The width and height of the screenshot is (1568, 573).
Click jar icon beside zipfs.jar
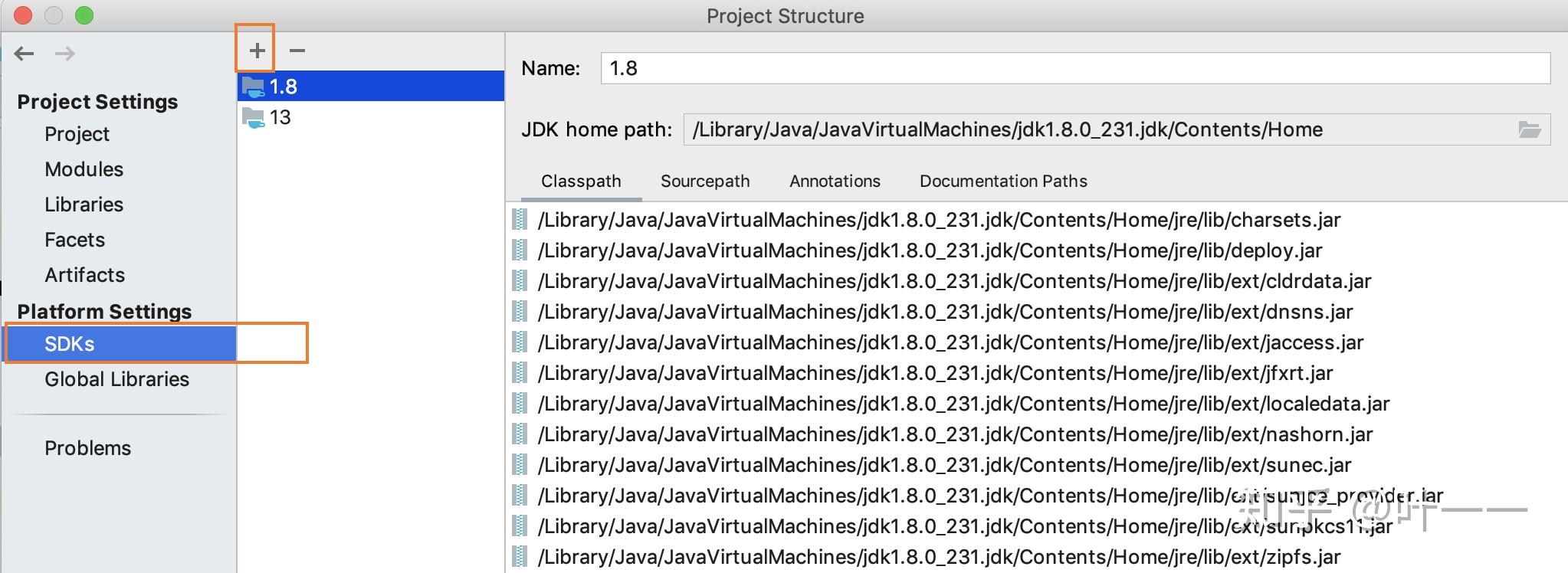click(x=520, y=557)
